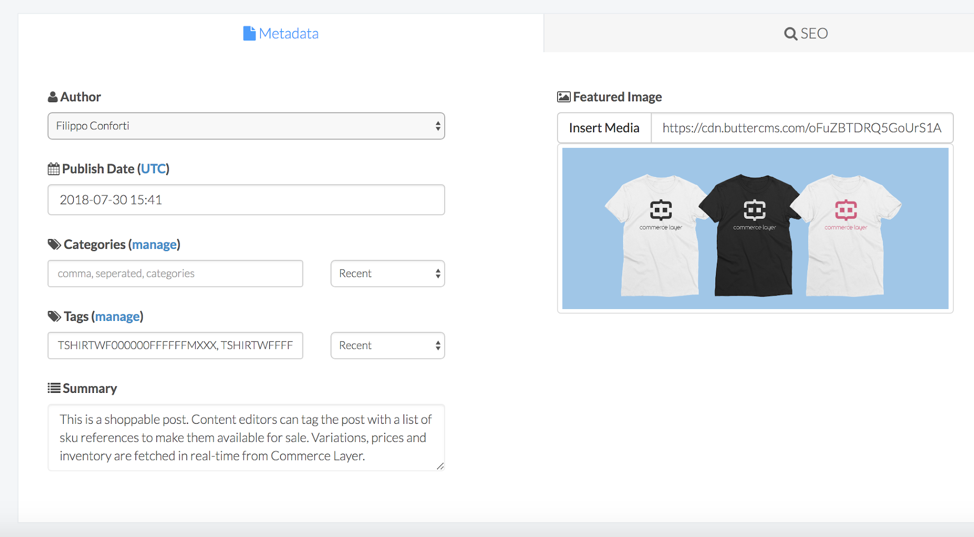Grab the Summary textarea resize handle
Screen dimensions: 974x537
point(440,466)
